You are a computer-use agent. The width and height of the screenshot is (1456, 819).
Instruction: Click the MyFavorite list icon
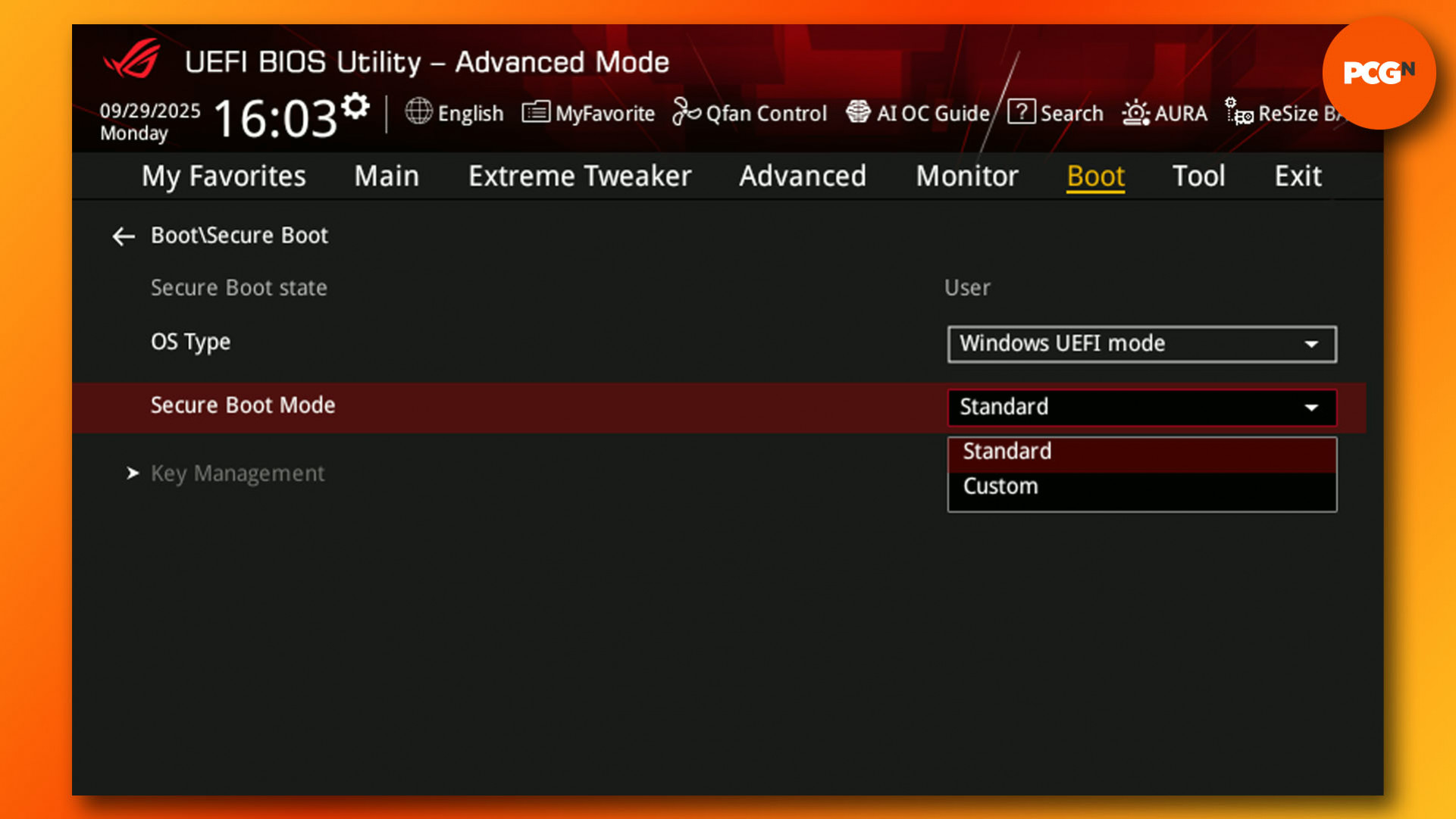coord(536,112)
